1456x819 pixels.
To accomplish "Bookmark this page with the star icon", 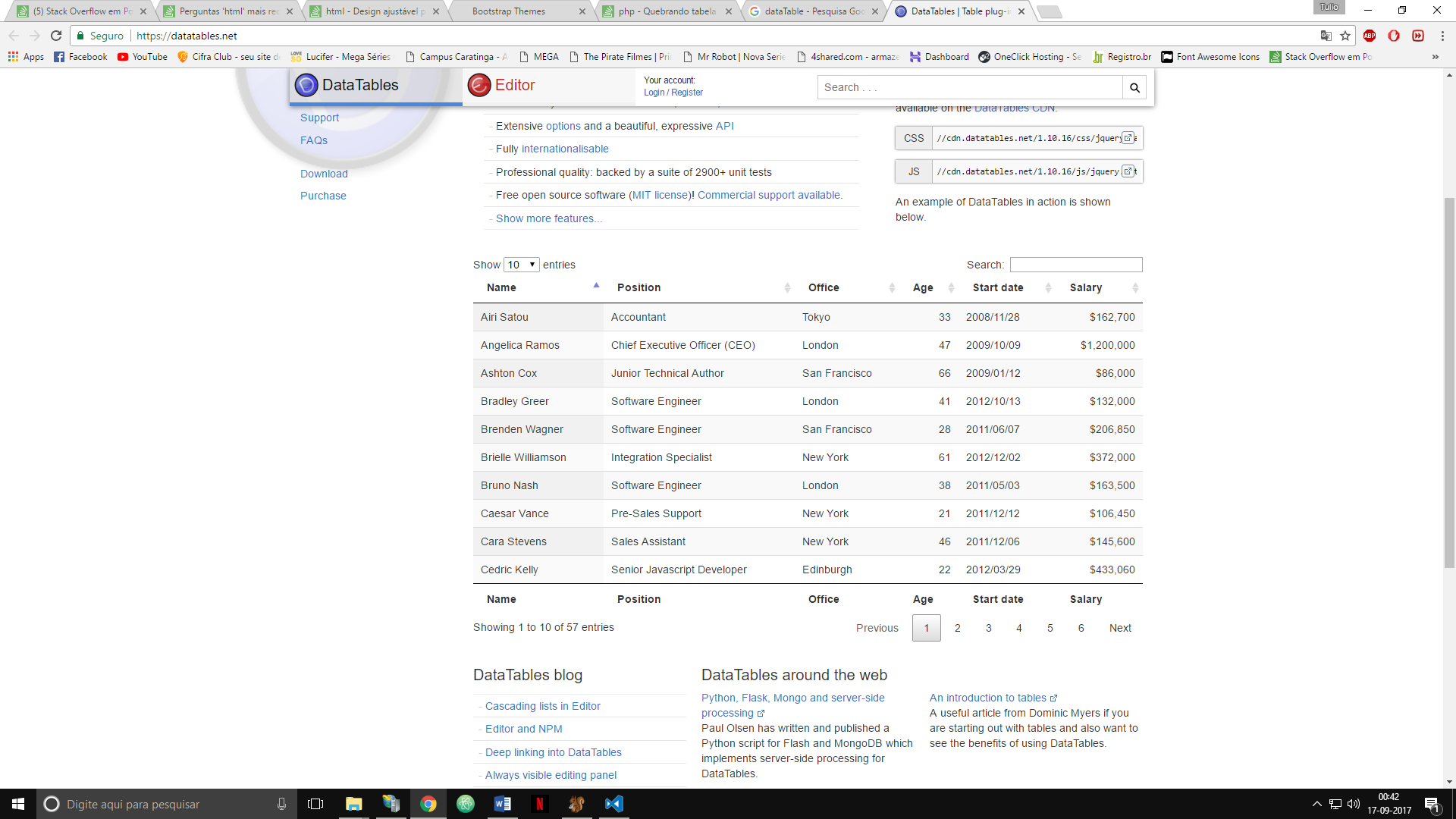I will click(1345, 36).
